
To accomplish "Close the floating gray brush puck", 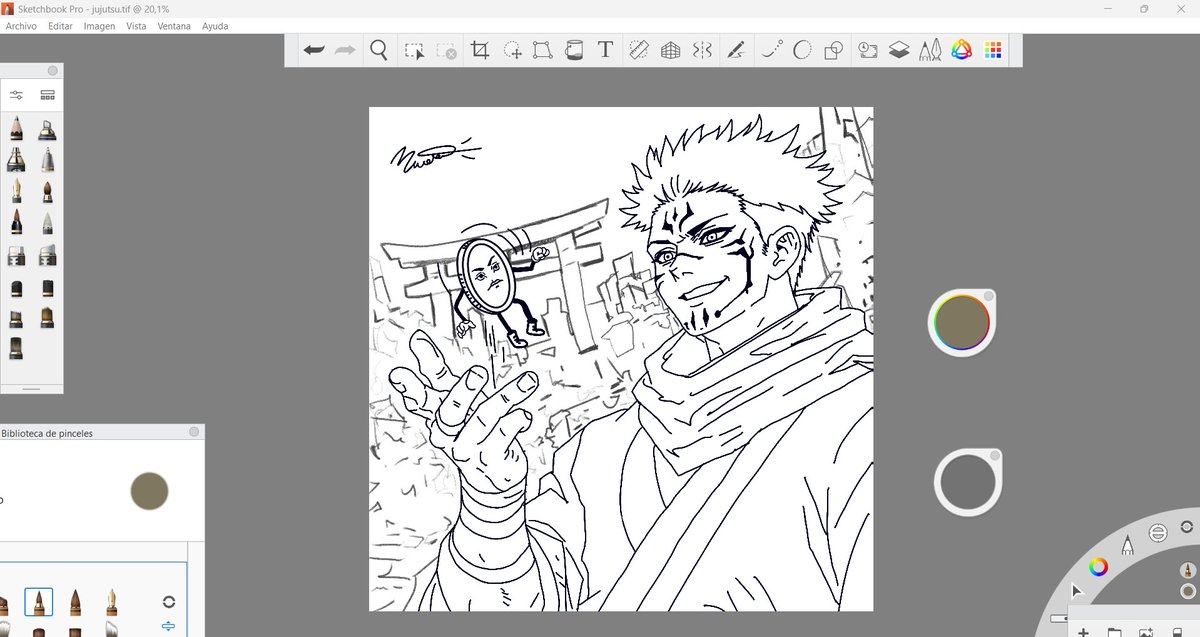I will (996, 456).
